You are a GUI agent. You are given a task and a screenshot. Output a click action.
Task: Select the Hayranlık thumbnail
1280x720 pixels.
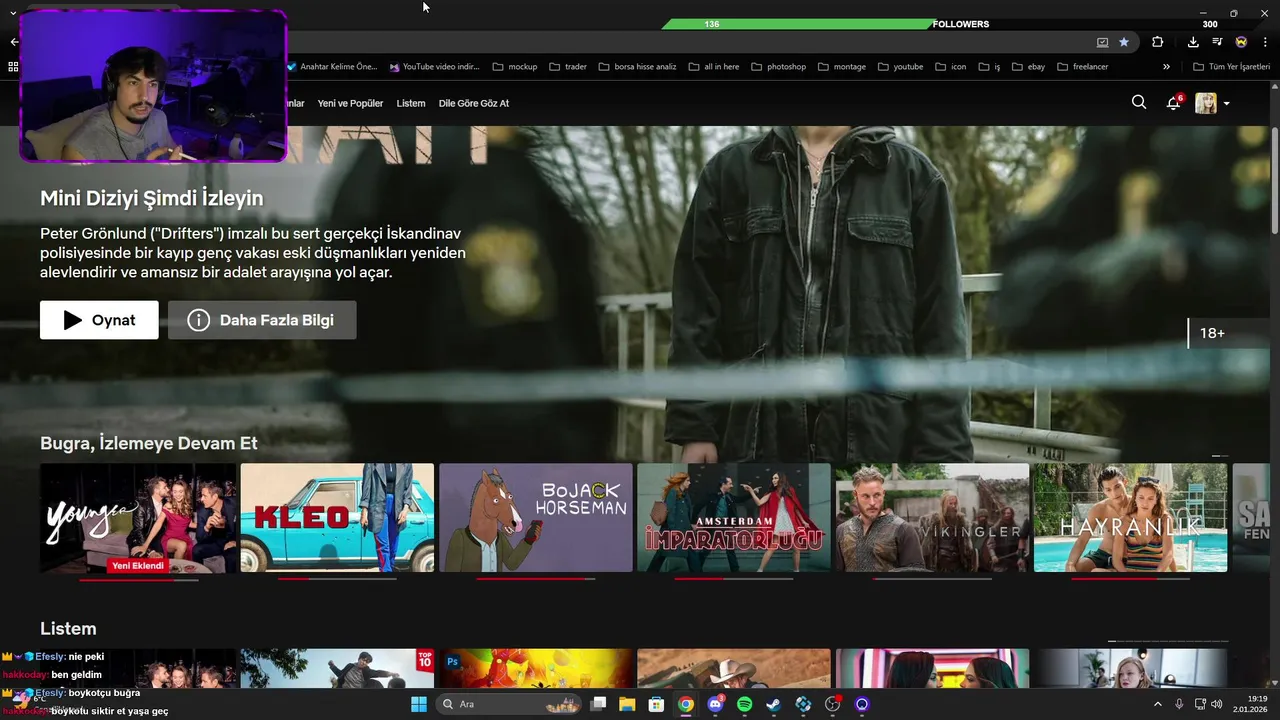[1130, 517]
